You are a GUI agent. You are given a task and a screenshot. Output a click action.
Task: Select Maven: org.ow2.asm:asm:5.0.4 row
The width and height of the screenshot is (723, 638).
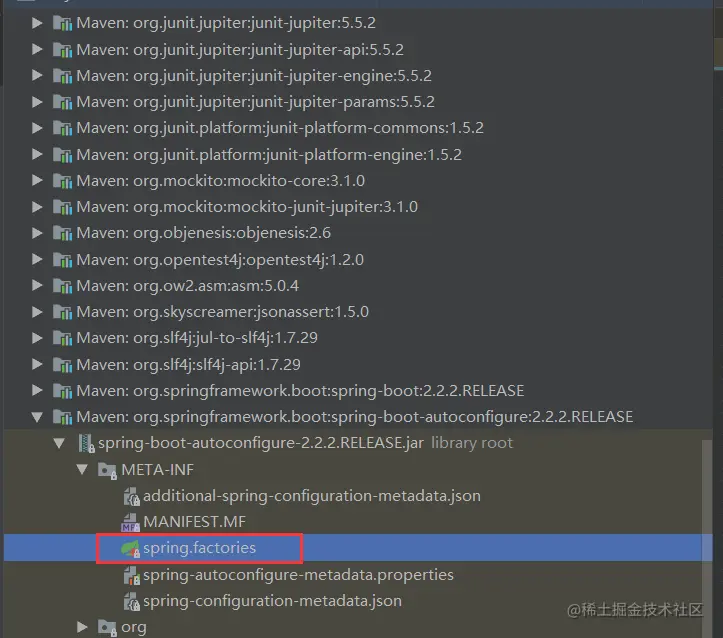point(358,285)
